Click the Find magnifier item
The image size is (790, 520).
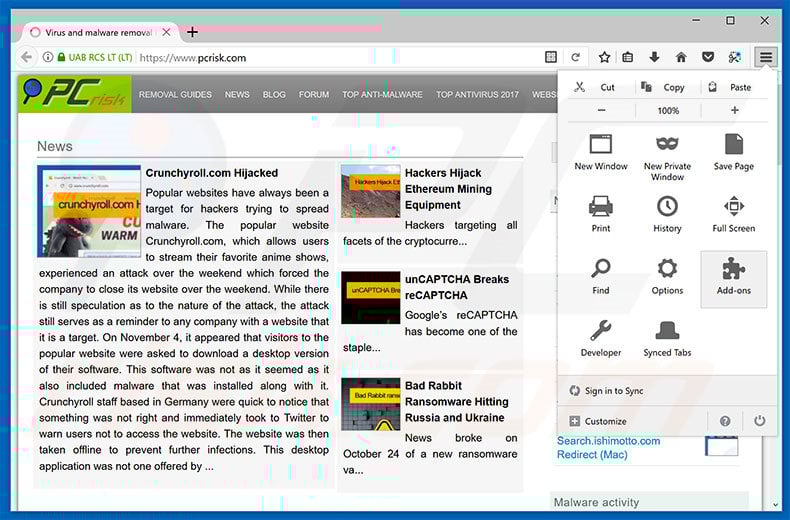click(601, 277)
